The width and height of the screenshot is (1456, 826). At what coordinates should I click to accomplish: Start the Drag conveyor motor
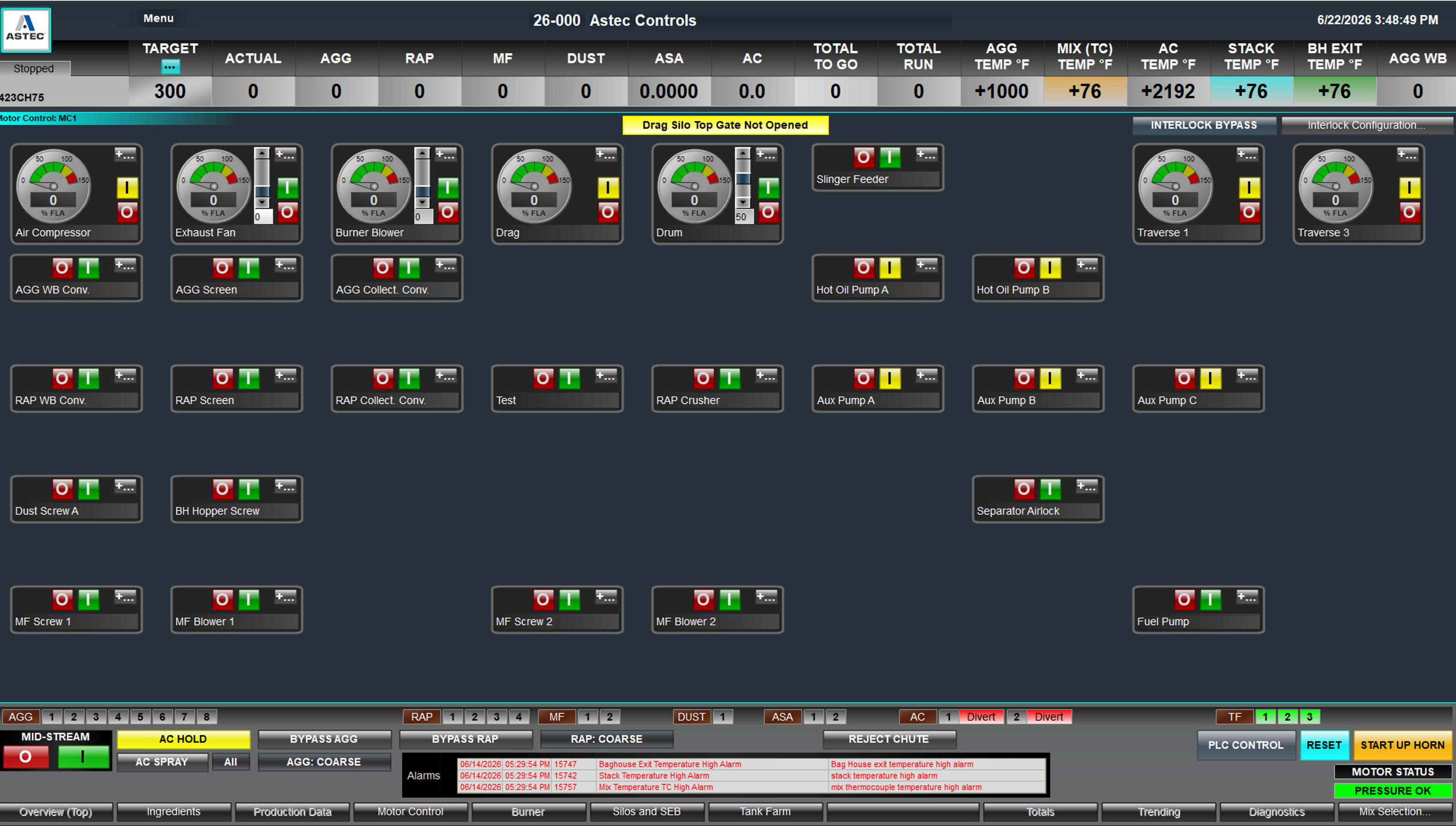coord(608,188)
